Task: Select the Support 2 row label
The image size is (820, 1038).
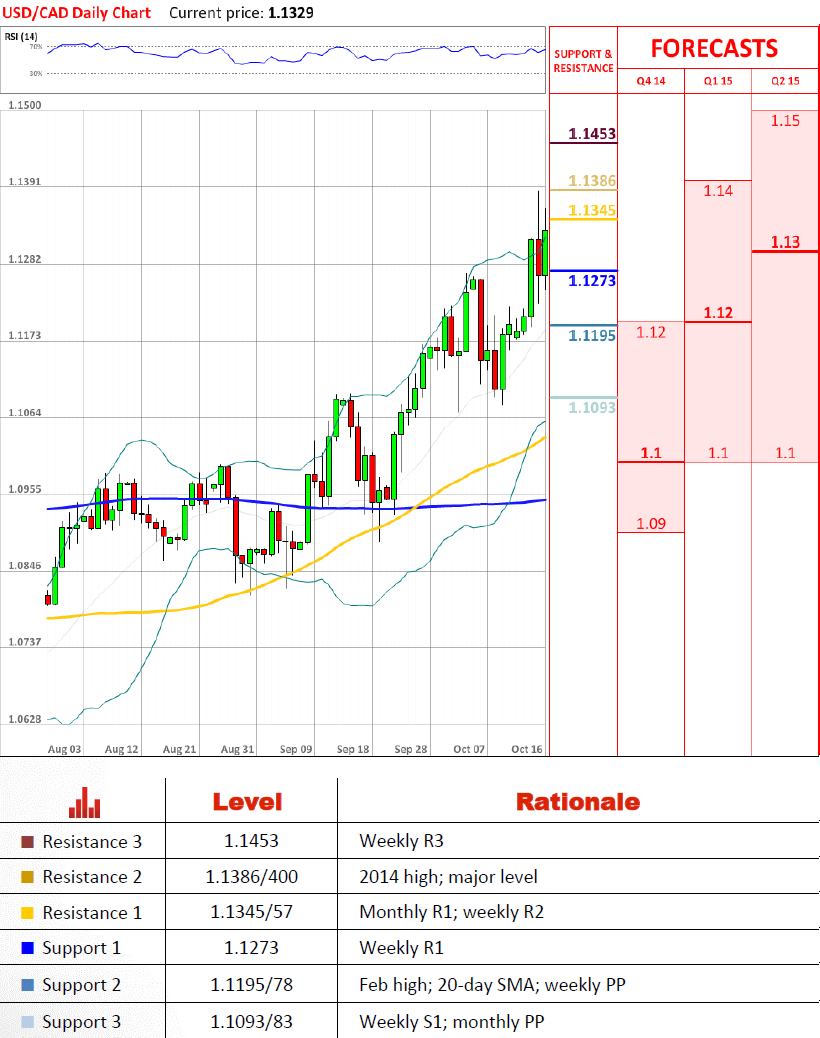Action: click(x=81, y=985)
